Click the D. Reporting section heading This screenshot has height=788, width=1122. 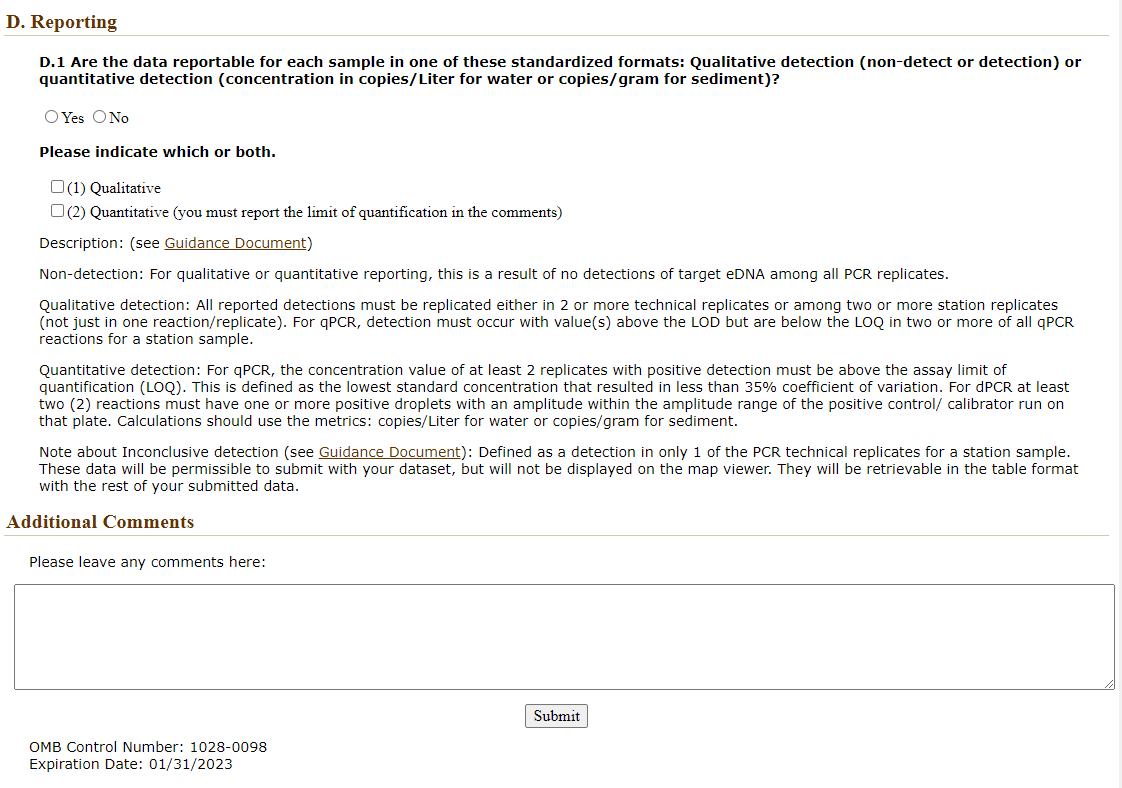click(62, 22)
